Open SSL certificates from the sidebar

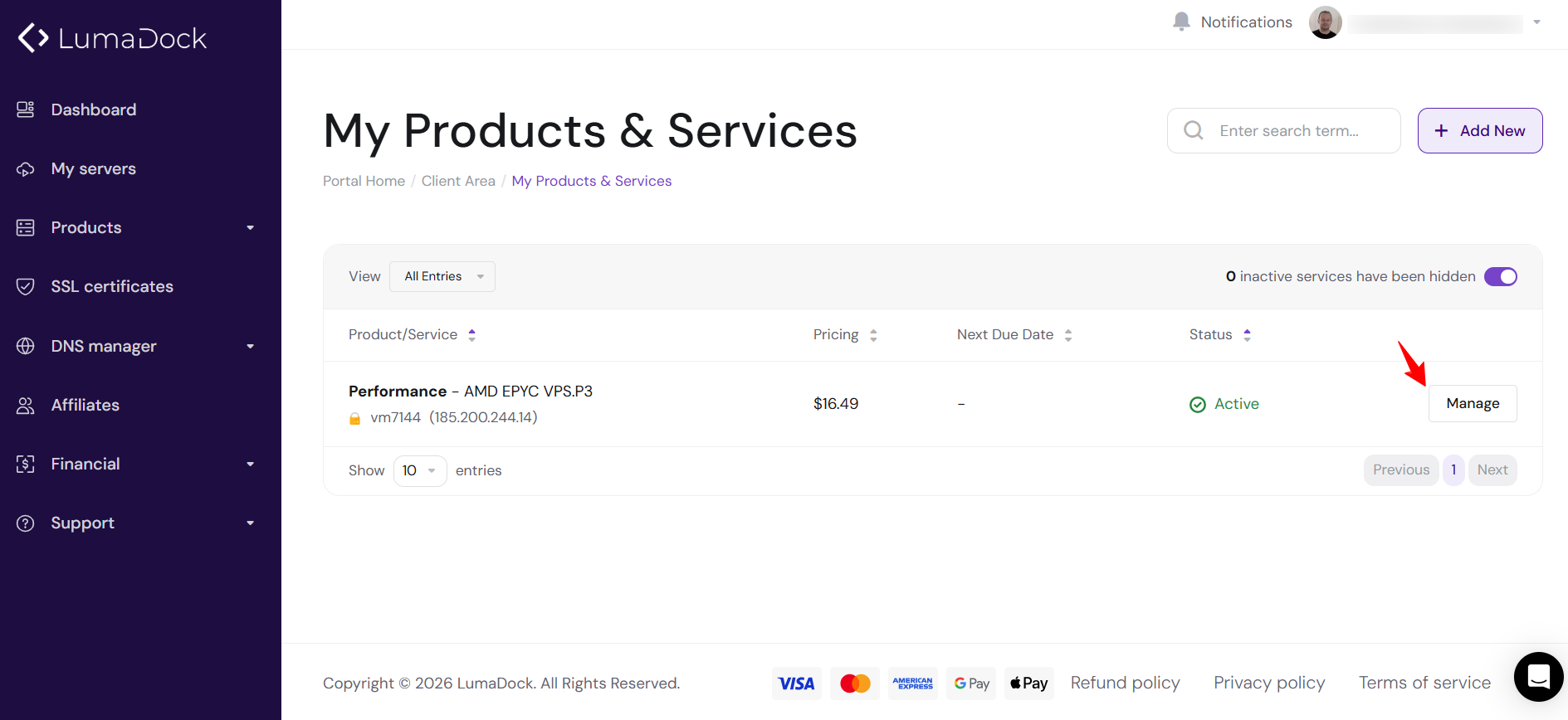112,287
